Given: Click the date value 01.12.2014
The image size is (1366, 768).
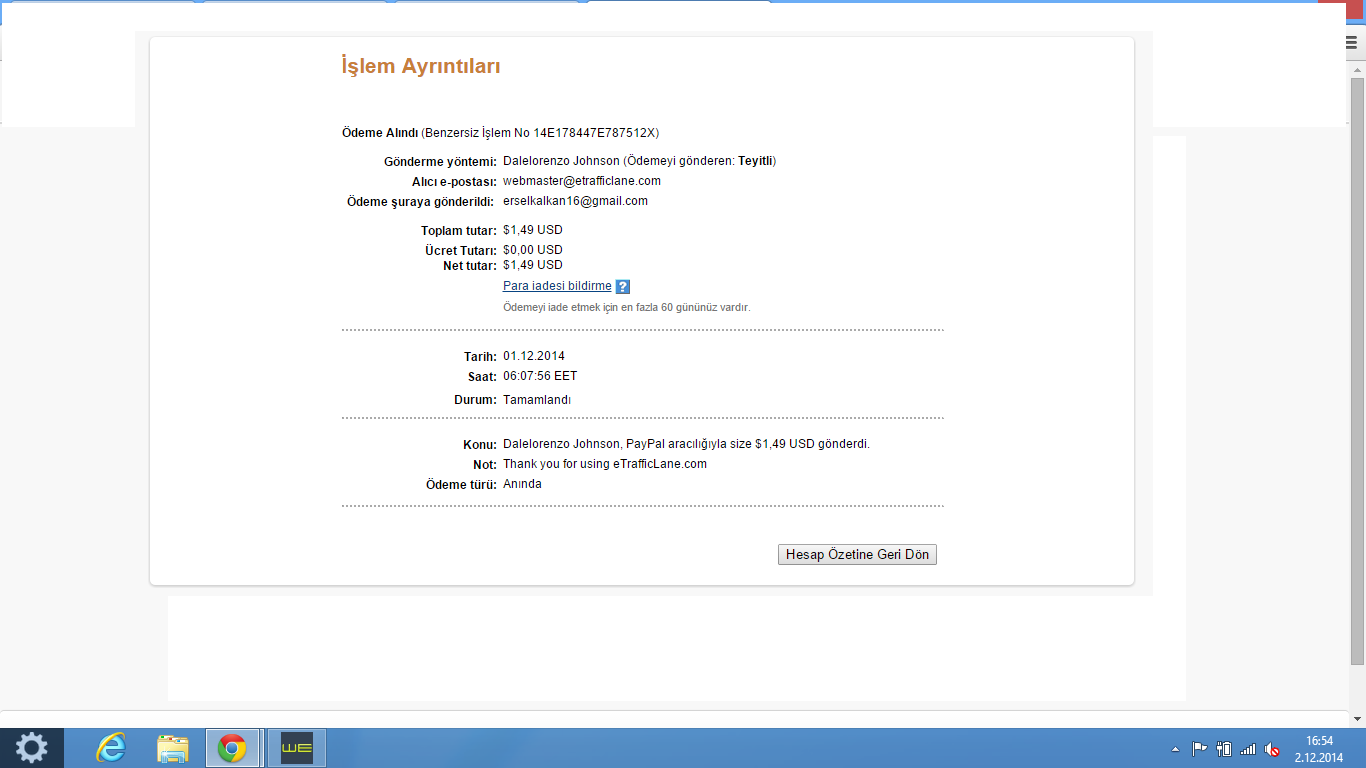Looking at the screenshot, I should (534, 356).
